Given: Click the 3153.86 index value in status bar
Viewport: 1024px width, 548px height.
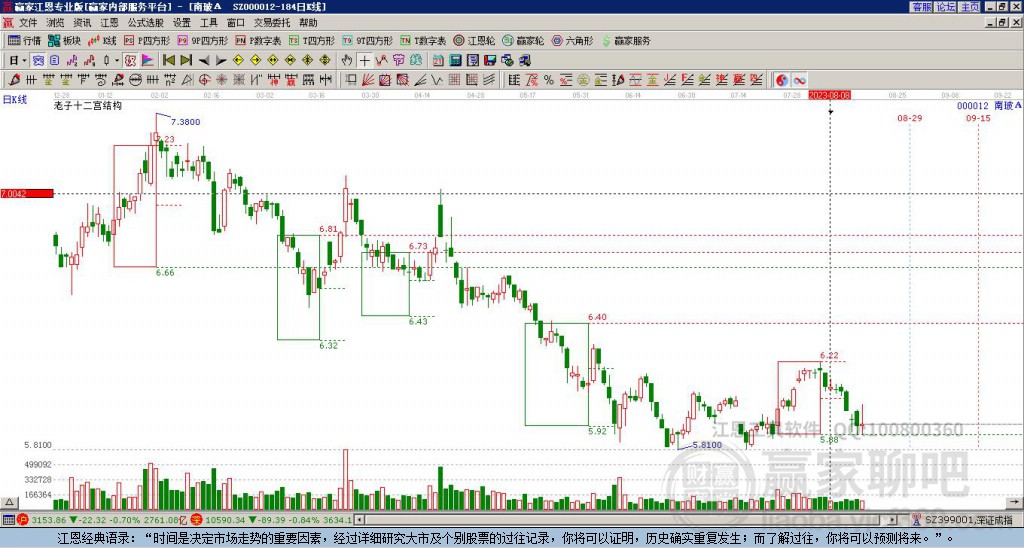Looking at the screenshot, I should (x=49, y=520).
